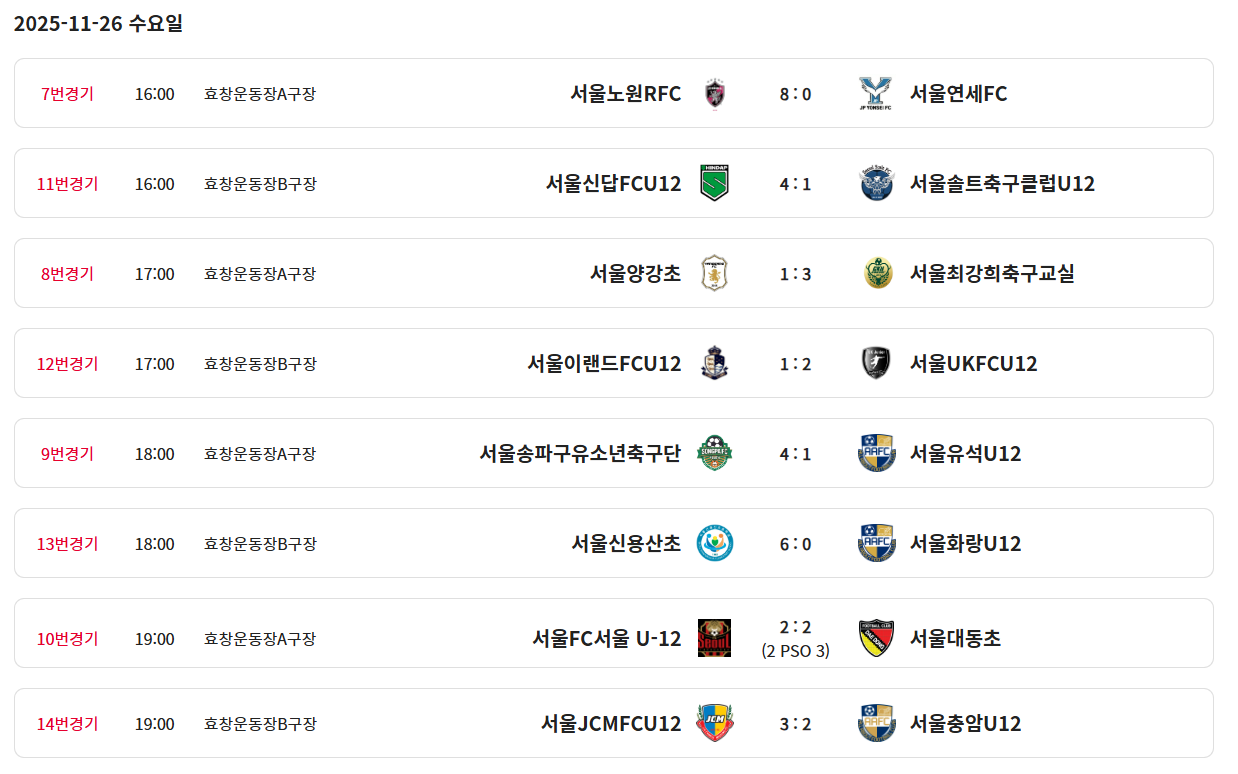Click the 서울양강초 team badge
Image resolution: width=1238 pixels, height=774 pixels.
pyautogui.click(x=714, y=274)
